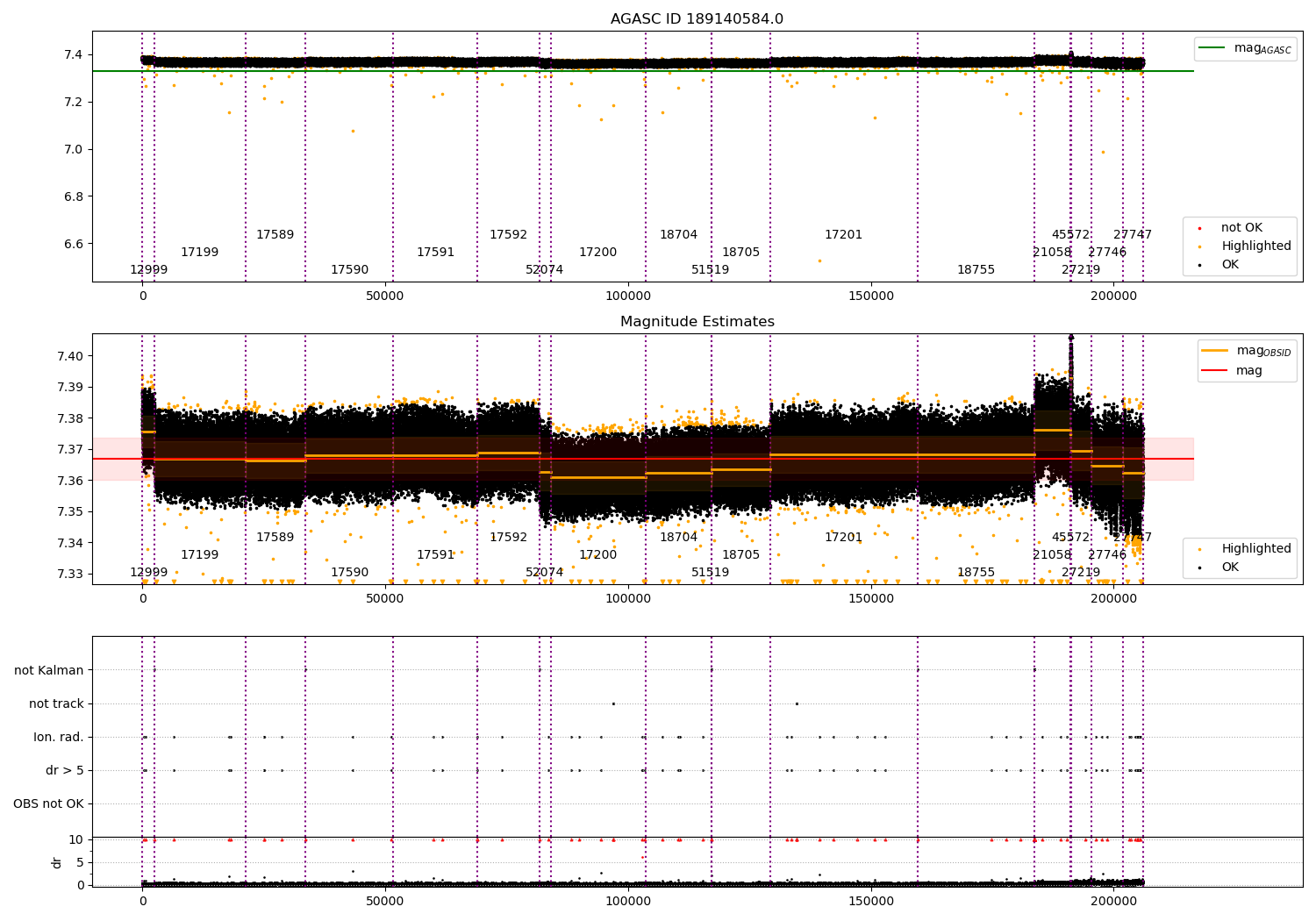This screenshot has width=1316, height=921.
Task: Click the 7.33 y-axis tick in middle plot
Action: click(70, 575)
